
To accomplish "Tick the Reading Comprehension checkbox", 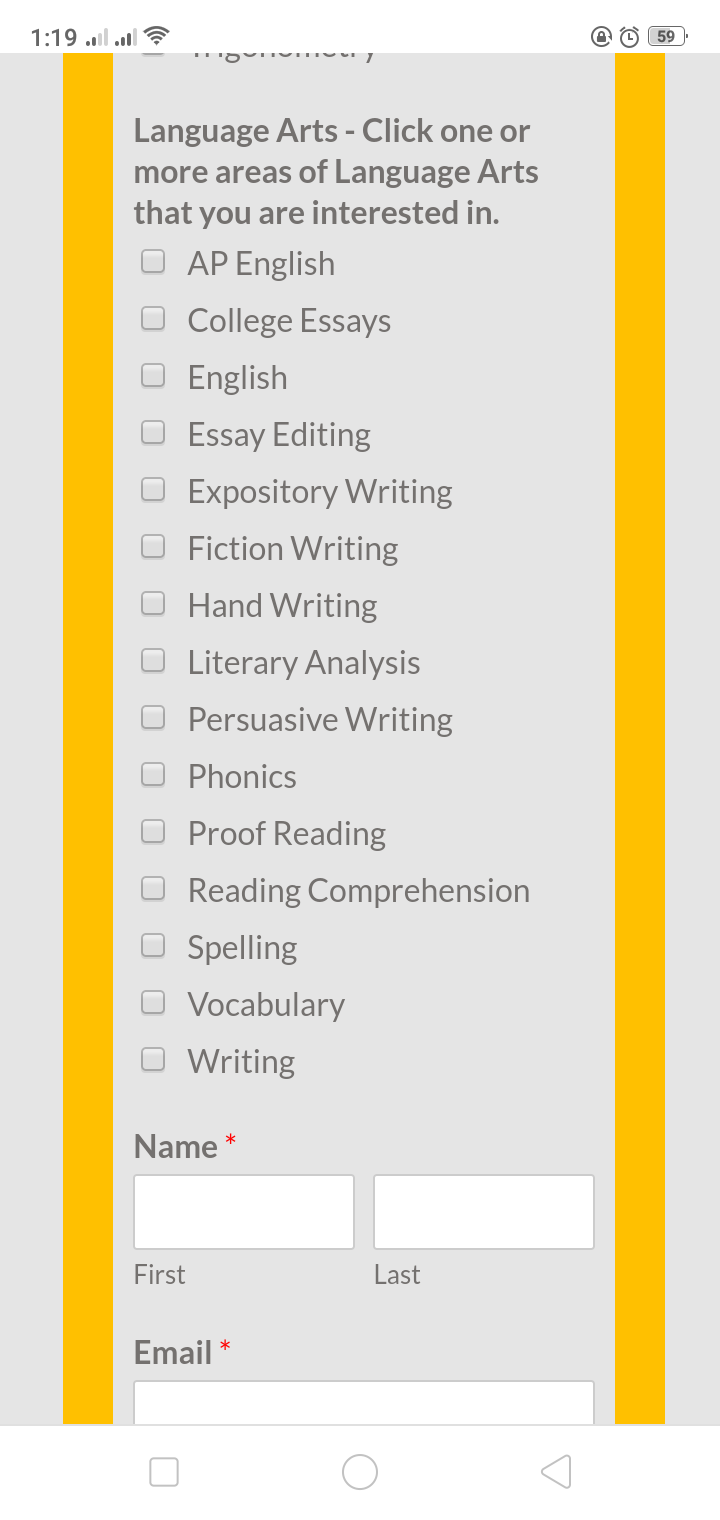I will tap(153, 889).
